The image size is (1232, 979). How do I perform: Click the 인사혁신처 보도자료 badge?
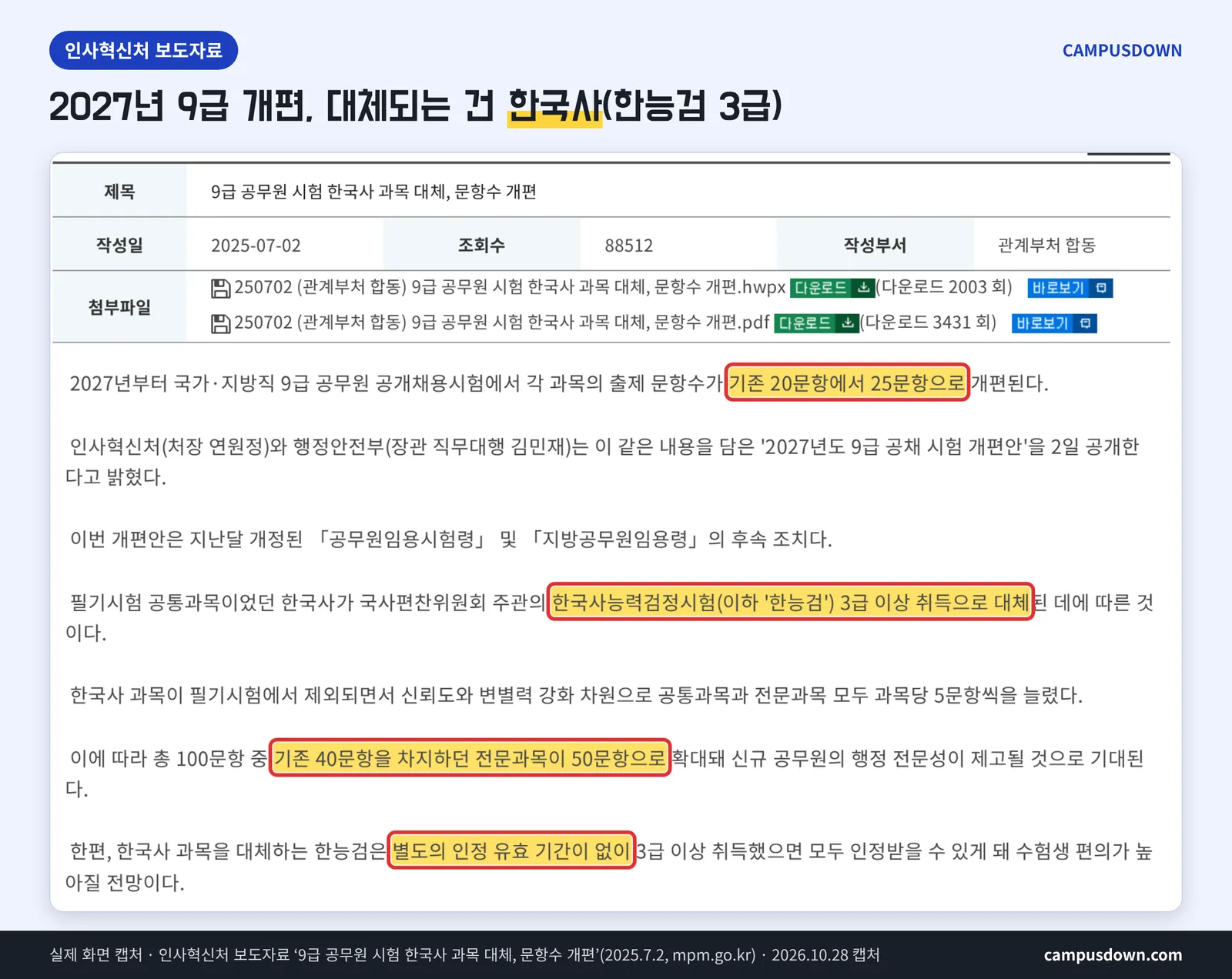[143, 50]
